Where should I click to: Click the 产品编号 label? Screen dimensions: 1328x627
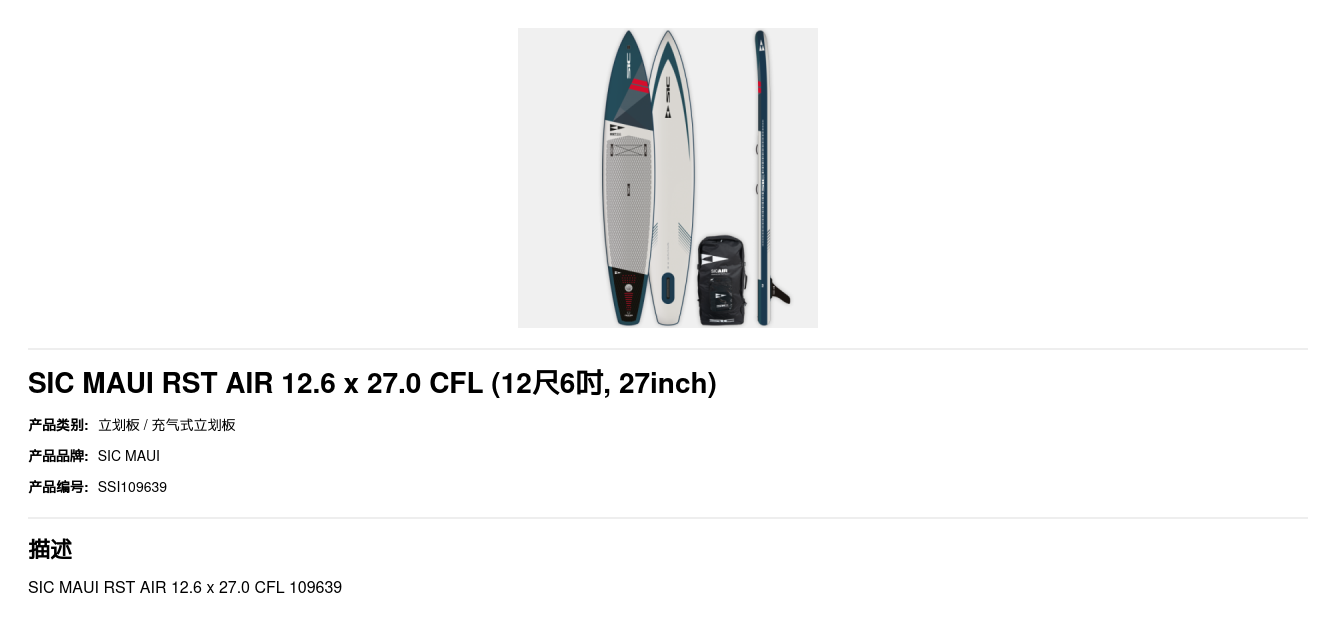[x=58, y=487]
